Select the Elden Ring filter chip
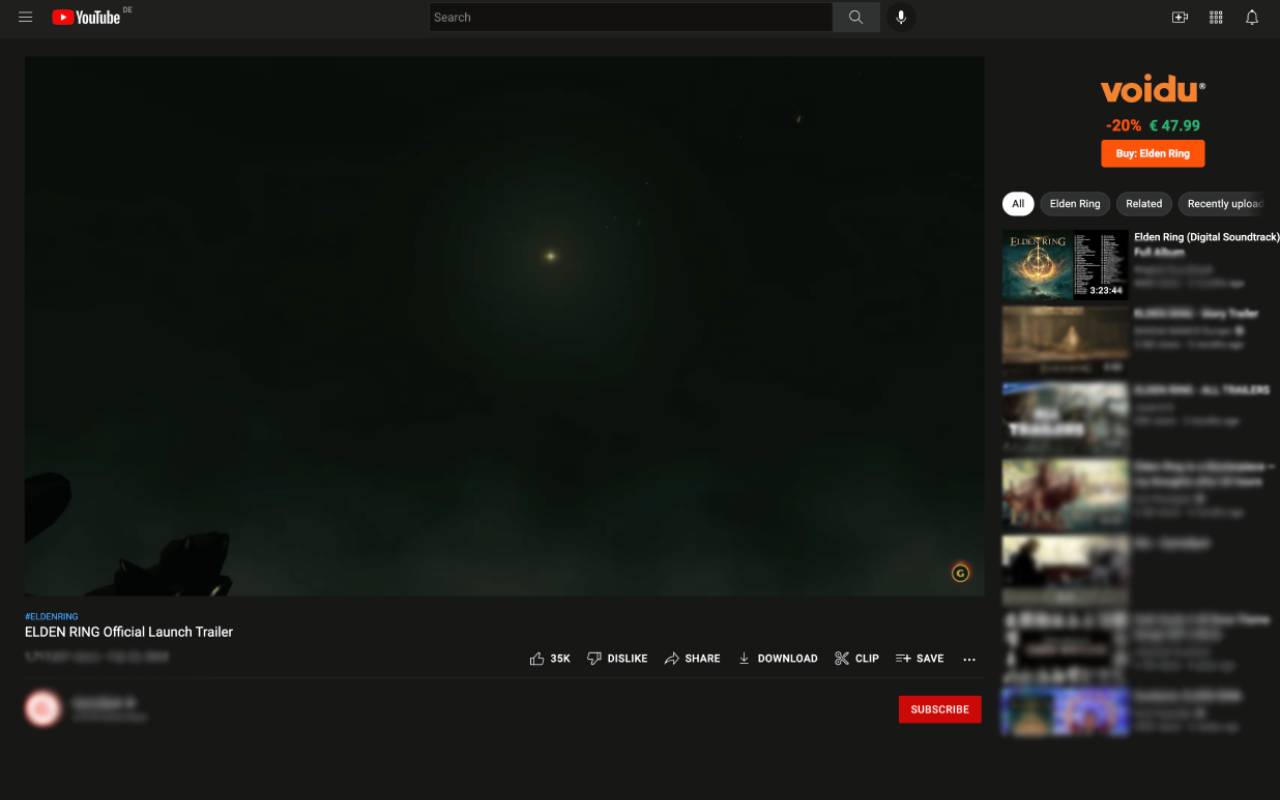The image size is (1280, 800). point(1075,204)
